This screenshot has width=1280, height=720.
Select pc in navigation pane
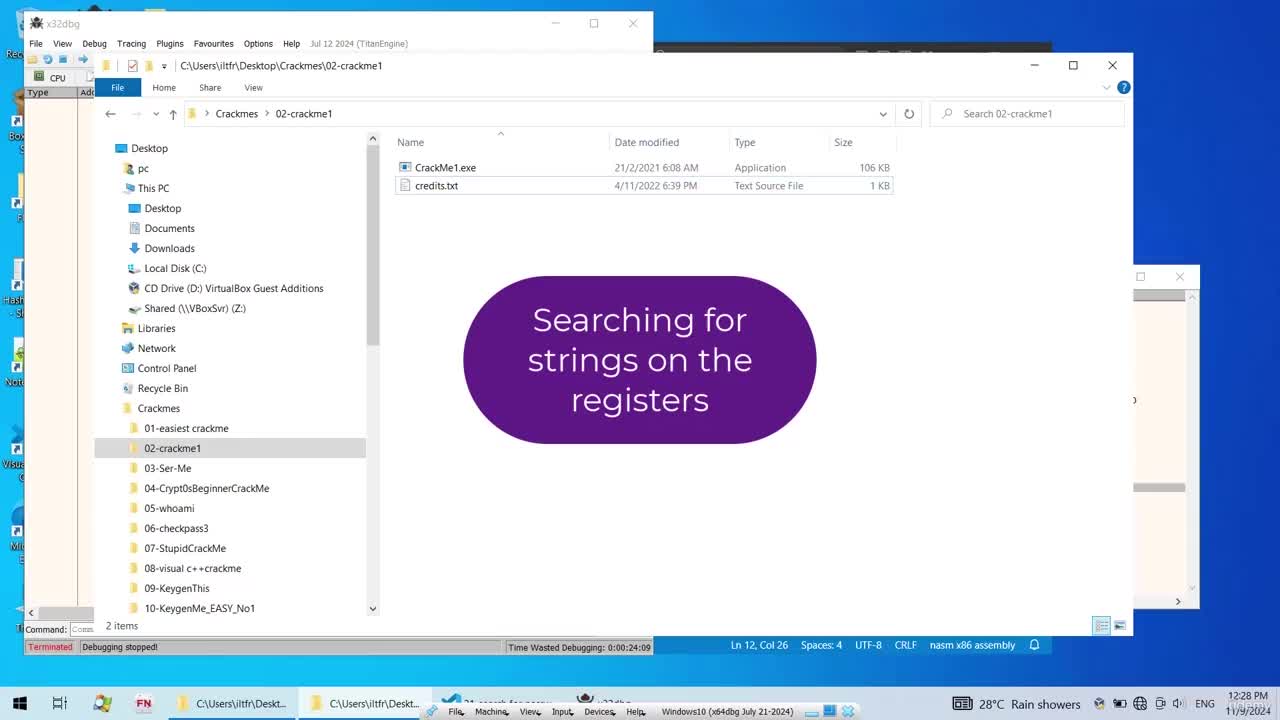[143, 168]
